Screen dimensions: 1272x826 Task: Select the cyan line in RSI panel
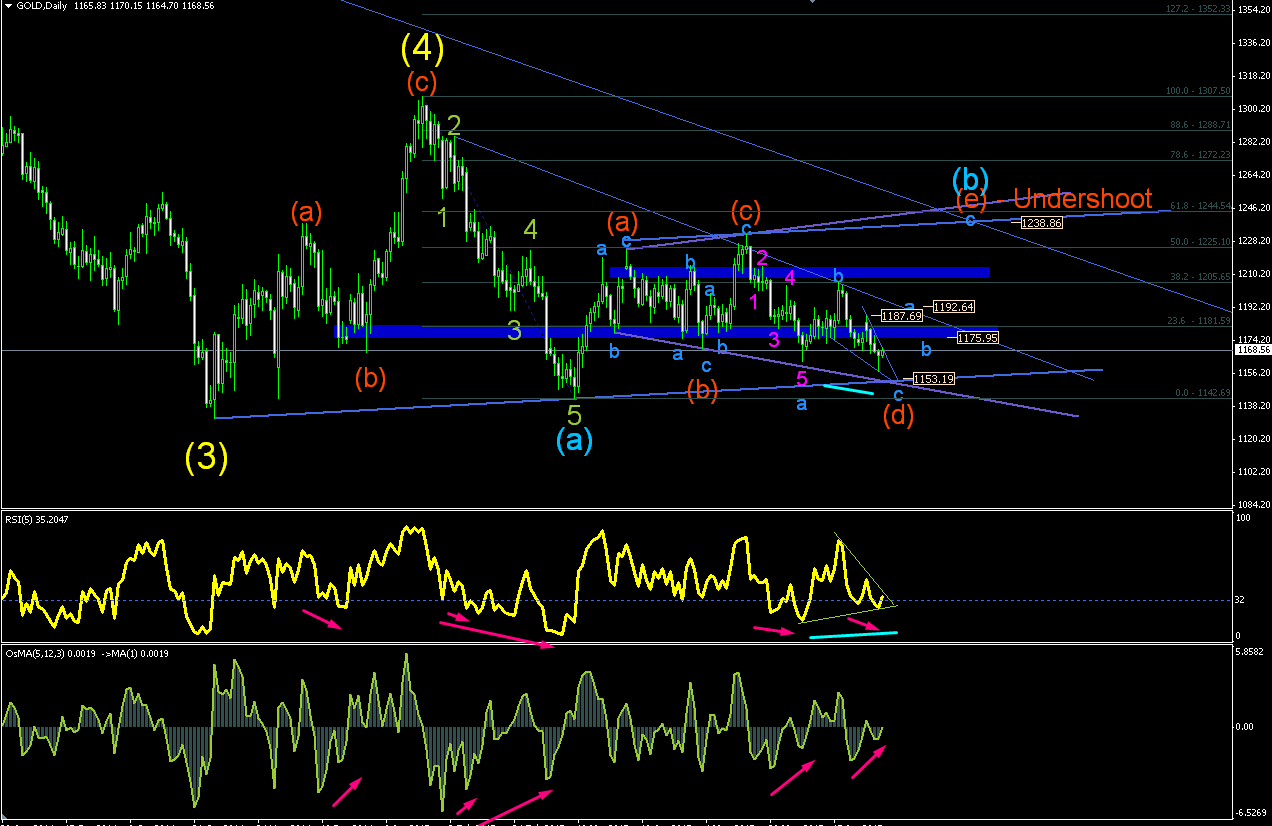click(x=853, y=634)
